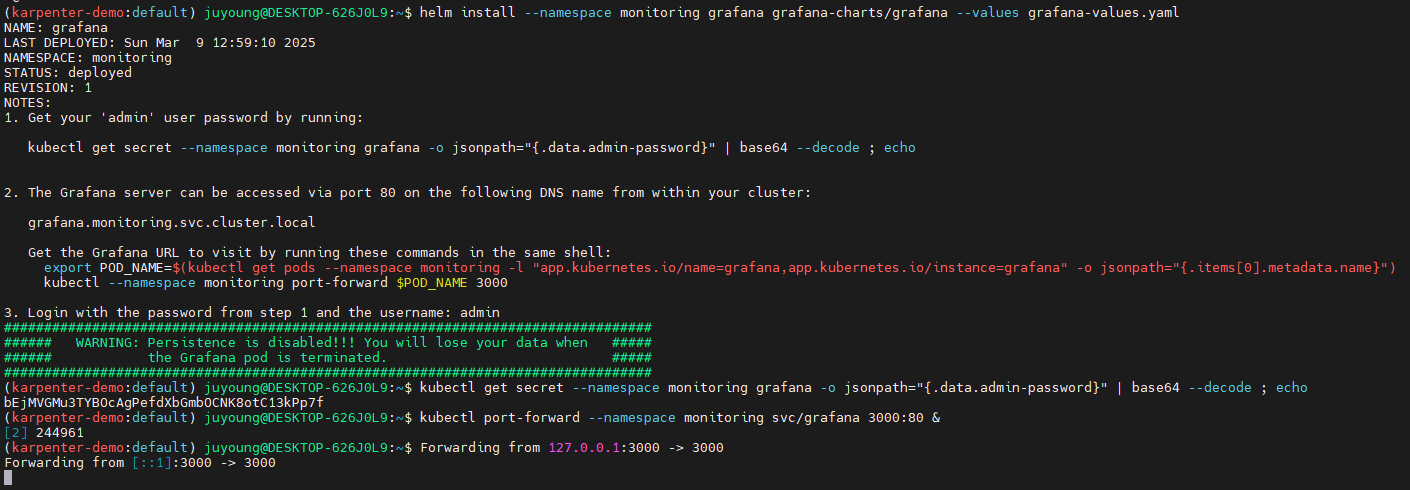Click 'the Grafana pod is terminated.' text
1410x490 pixels.
tap(268, 358)
